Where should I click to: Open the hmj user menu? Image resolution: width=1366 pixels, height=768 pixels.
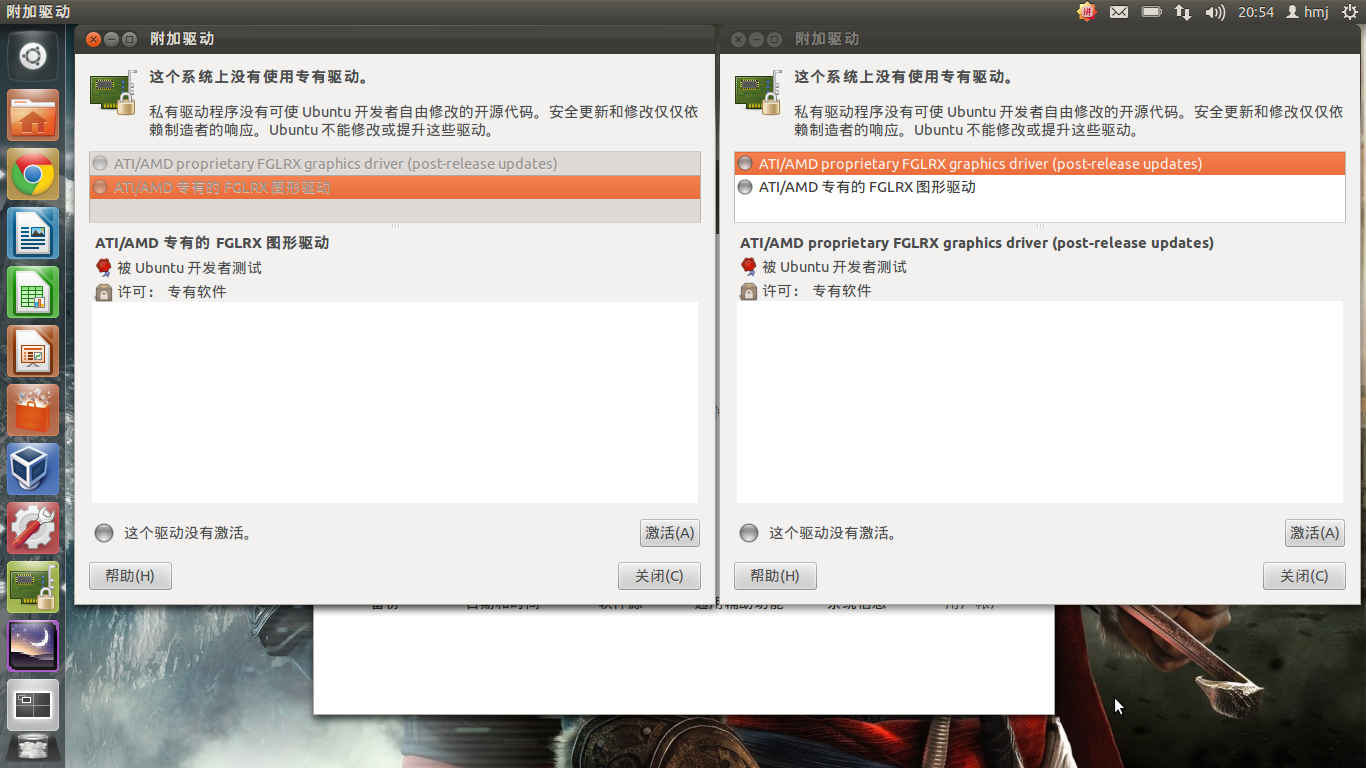(x=1307, y=12)
